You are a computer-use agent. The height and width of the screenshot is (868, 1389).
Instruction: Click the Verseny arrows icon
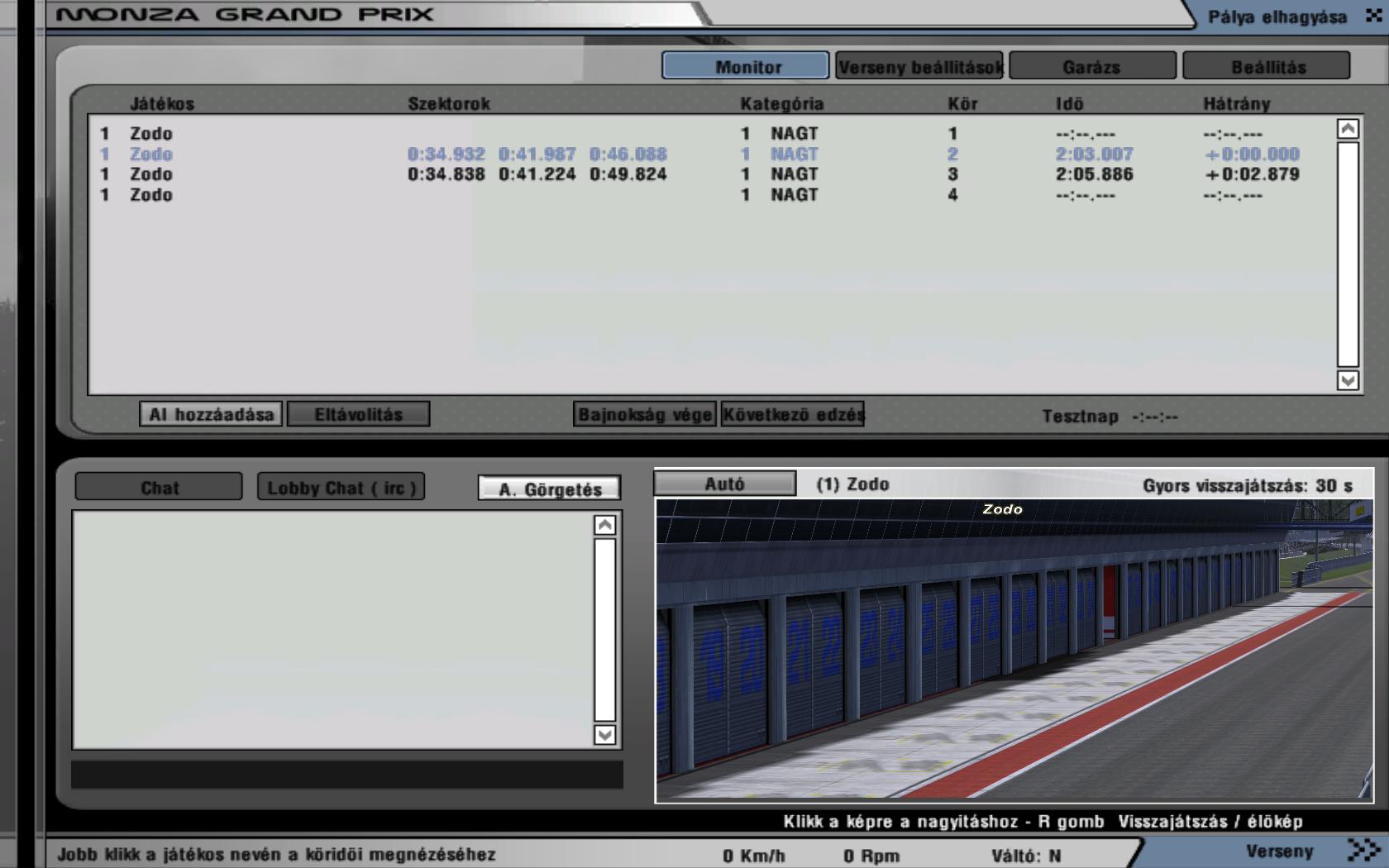coord(1363,850)
